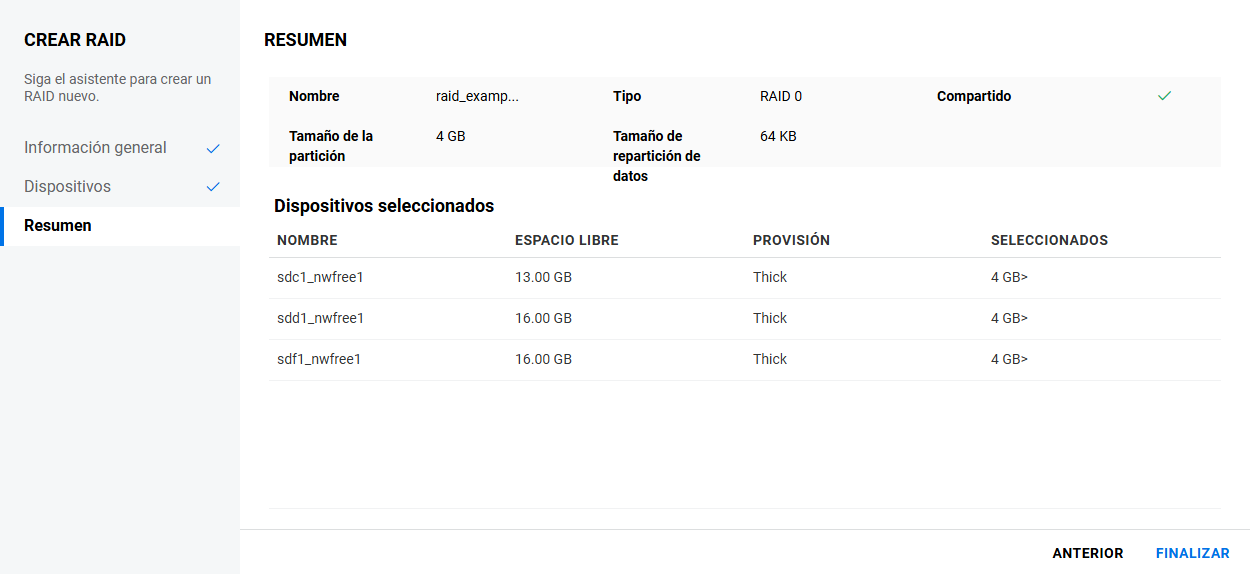Click the 64 KB stripe size value

[x=778, y=136]
